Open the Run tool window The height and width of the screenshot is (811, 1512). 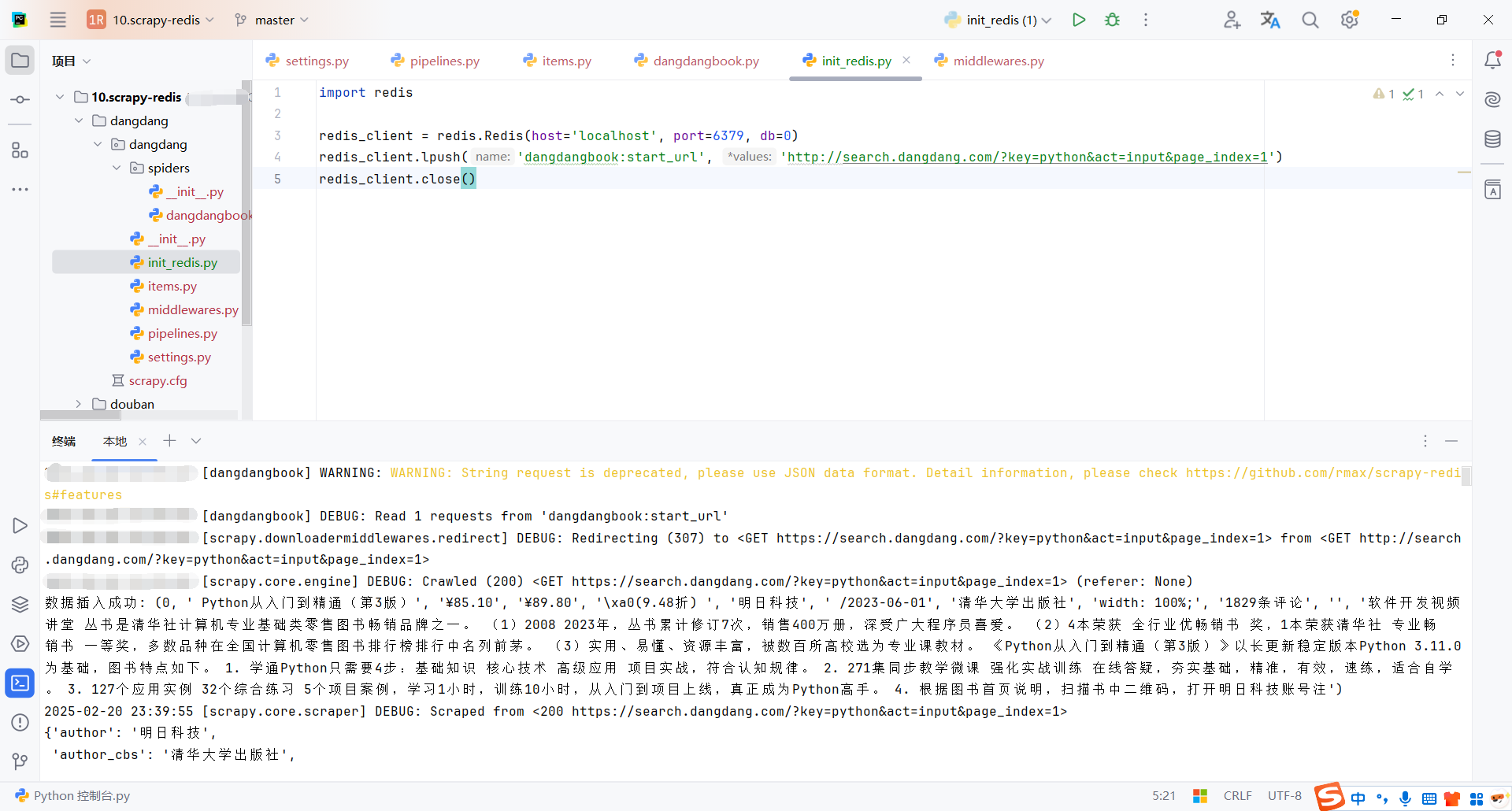coord(20,525)
